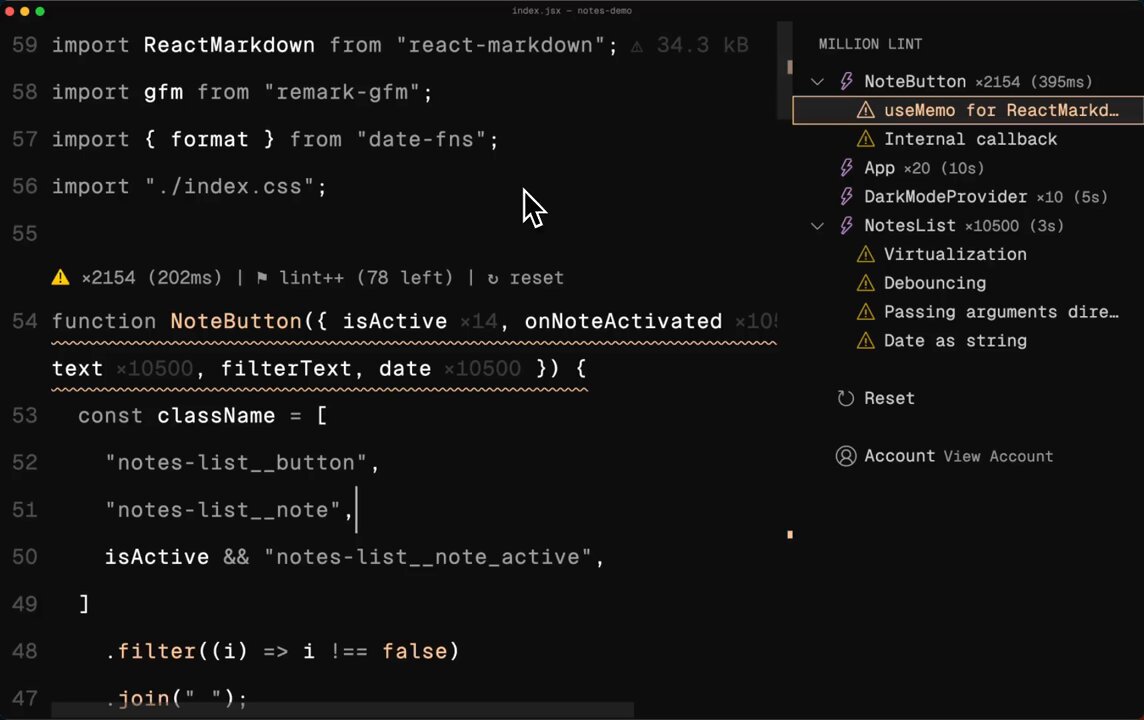Viewport: 1144px width, 720px height.
Task: Click warning icon next to Virtualization
Action: (x=866, y=255)
